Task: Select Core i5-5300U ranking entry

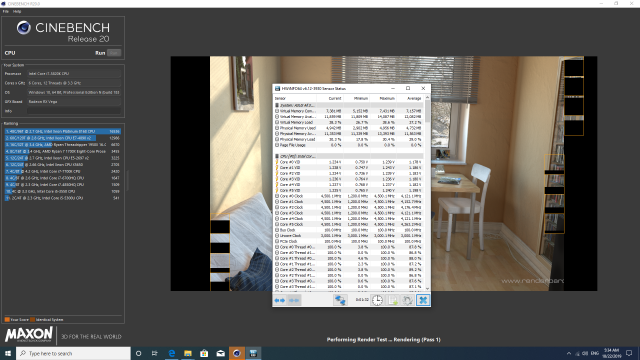Action: tap(62, 198)
